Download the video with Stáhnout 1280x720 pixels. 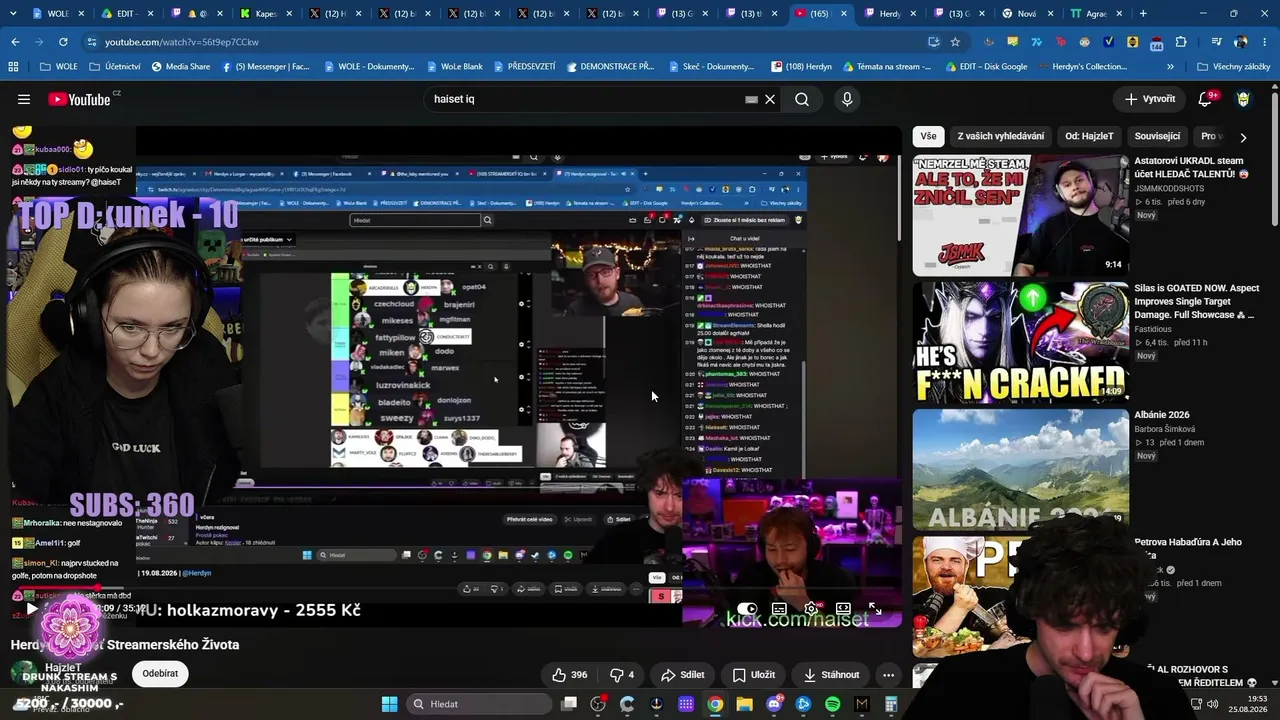coord(832,675)
